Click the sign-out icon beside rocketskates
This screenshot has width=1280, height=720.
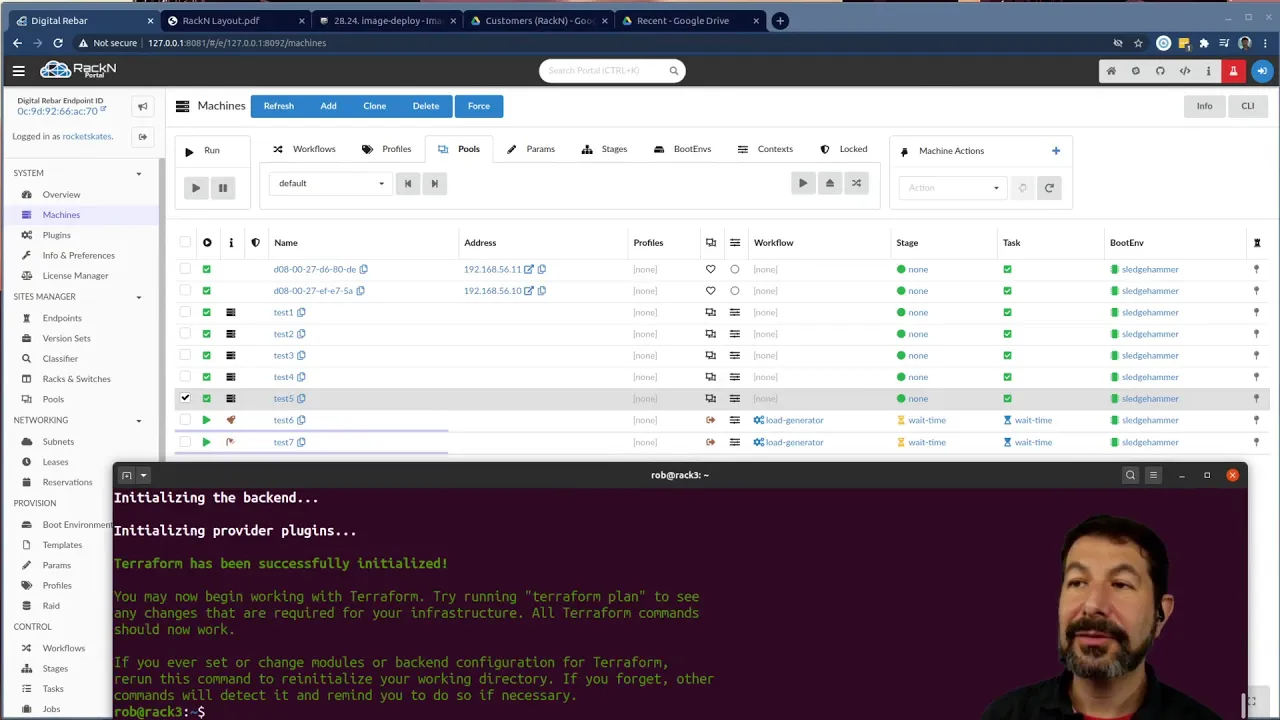(142, 136)
